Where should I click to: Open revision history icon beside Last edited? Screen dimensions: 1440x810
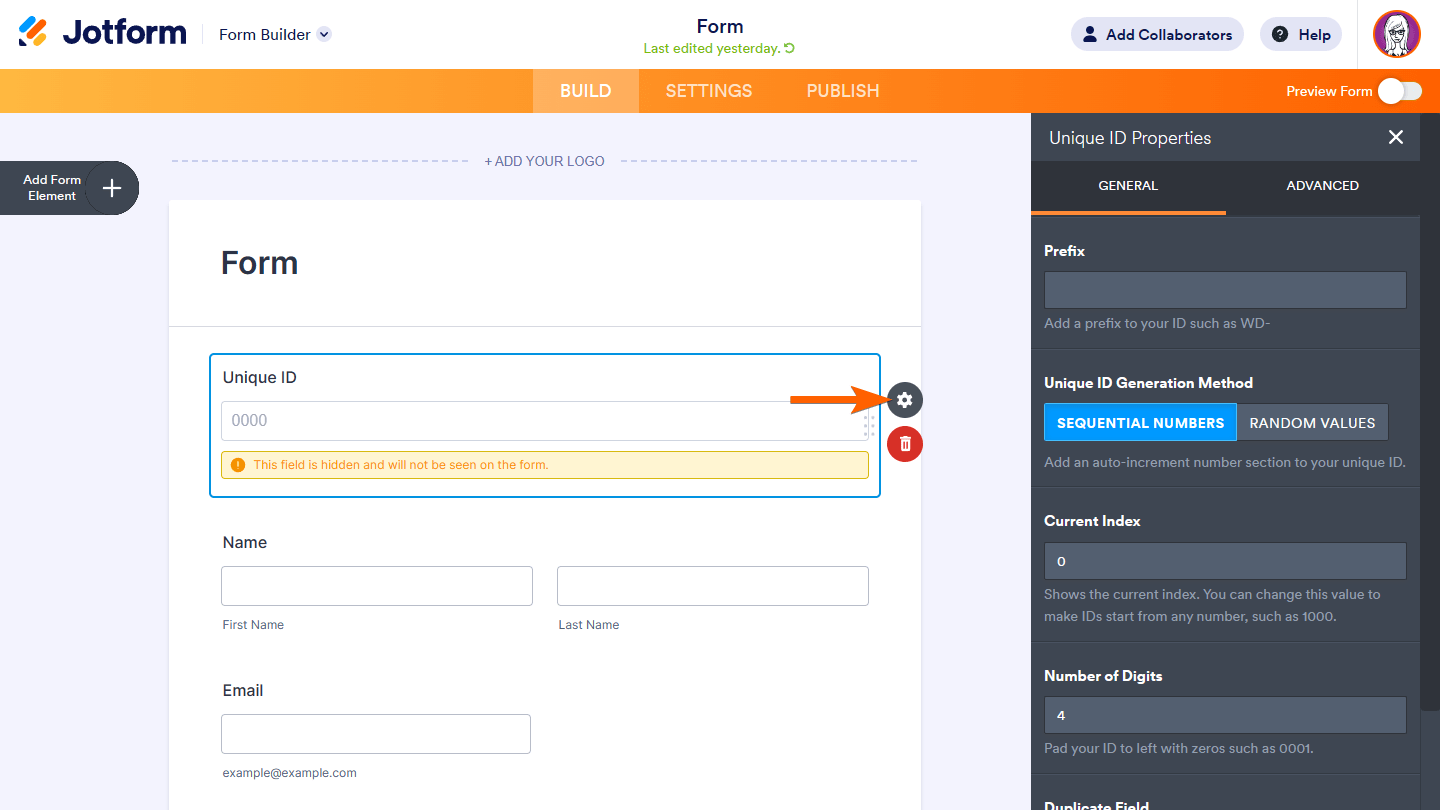pos(790,48)
